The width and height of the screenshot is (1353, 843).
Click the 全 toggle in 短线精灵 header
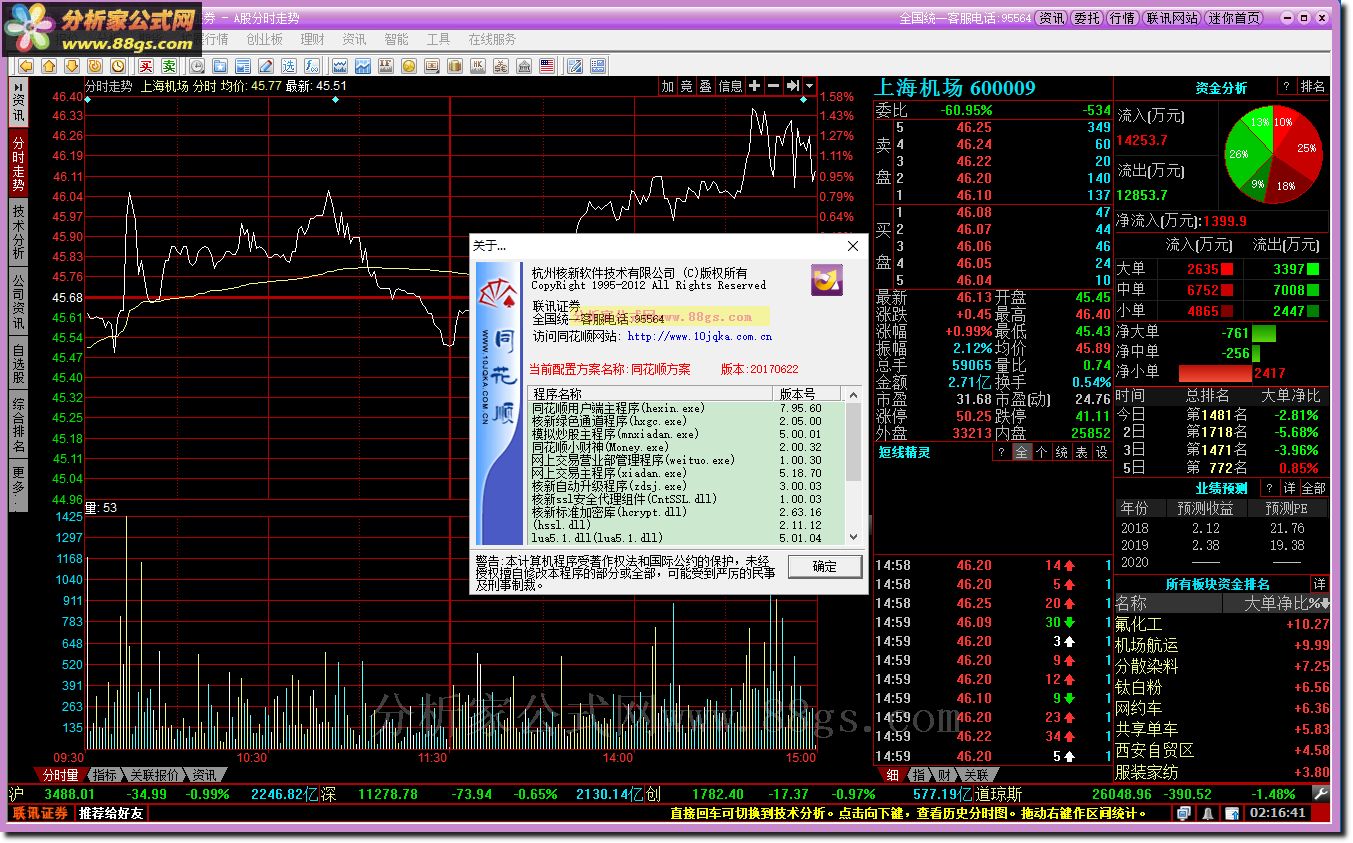click(x=1021, y=452)
